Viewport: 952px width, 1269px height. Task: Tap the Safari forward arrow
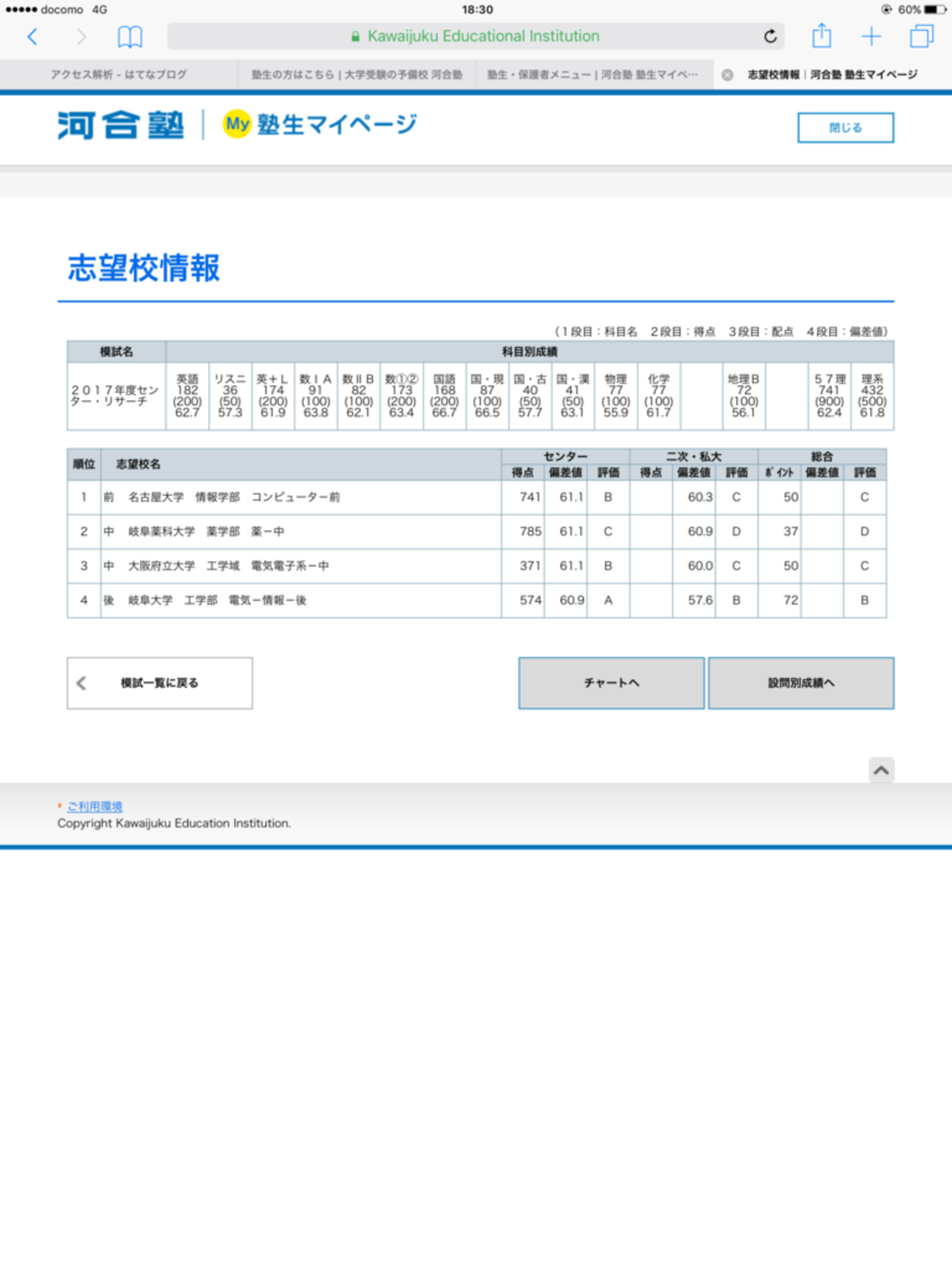point(81,37)
